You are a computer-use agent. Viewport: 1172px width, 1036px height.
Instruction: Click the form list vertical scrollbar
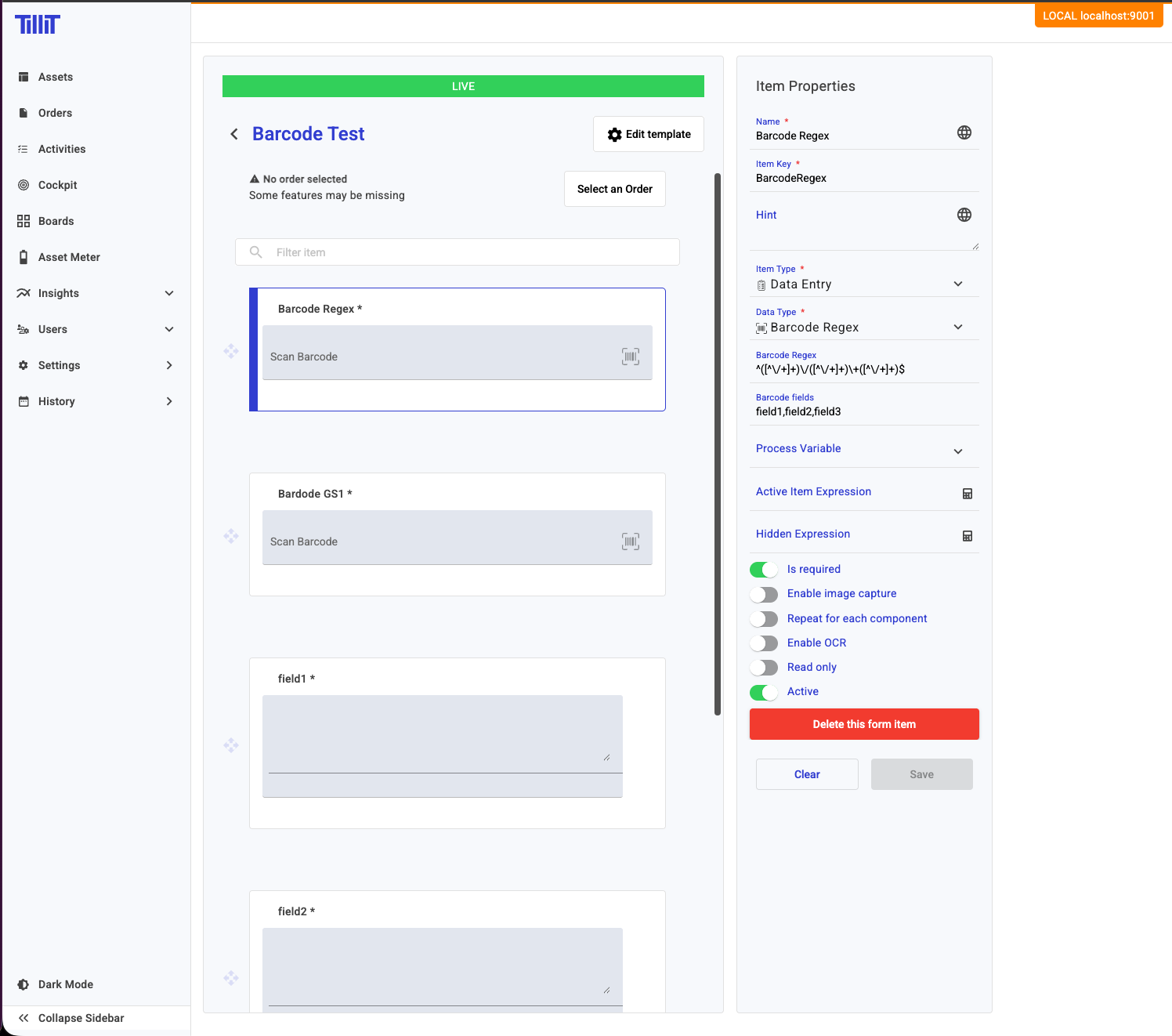pyautogui.click(x=718, y=444)
